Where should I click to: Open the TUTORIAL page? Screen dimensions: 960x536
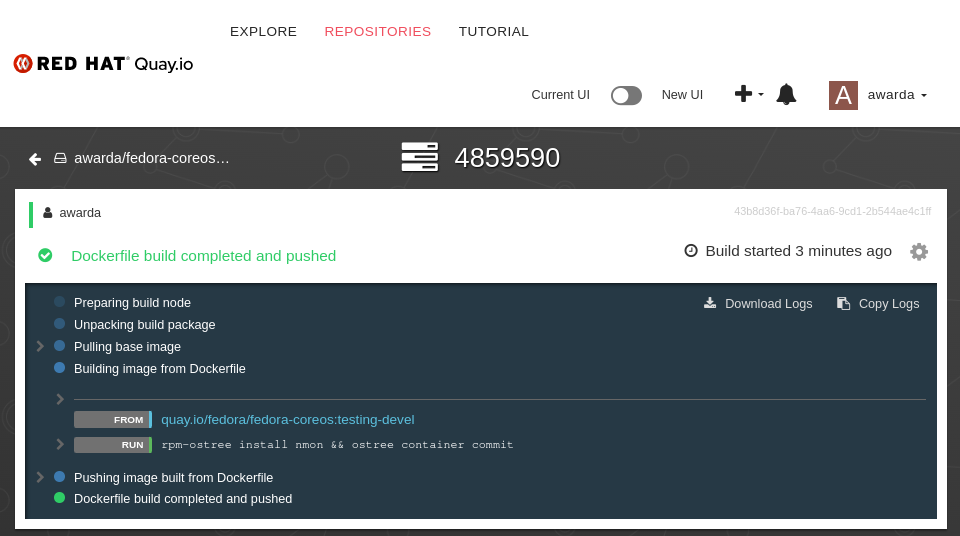[493, 31]
